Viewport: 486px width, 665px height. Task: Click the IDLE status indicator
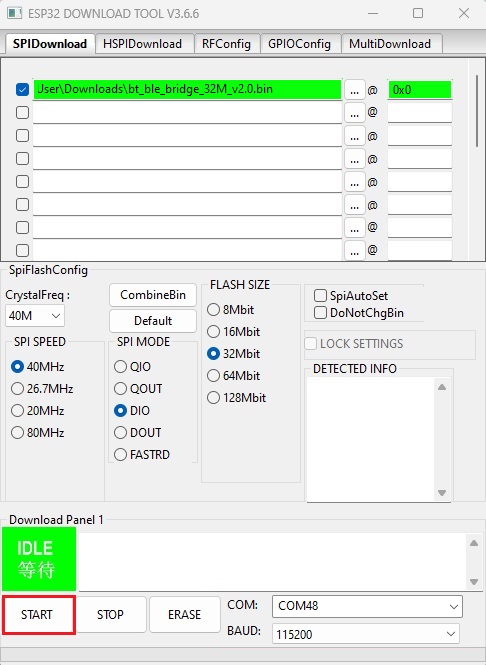coord(39,559)
